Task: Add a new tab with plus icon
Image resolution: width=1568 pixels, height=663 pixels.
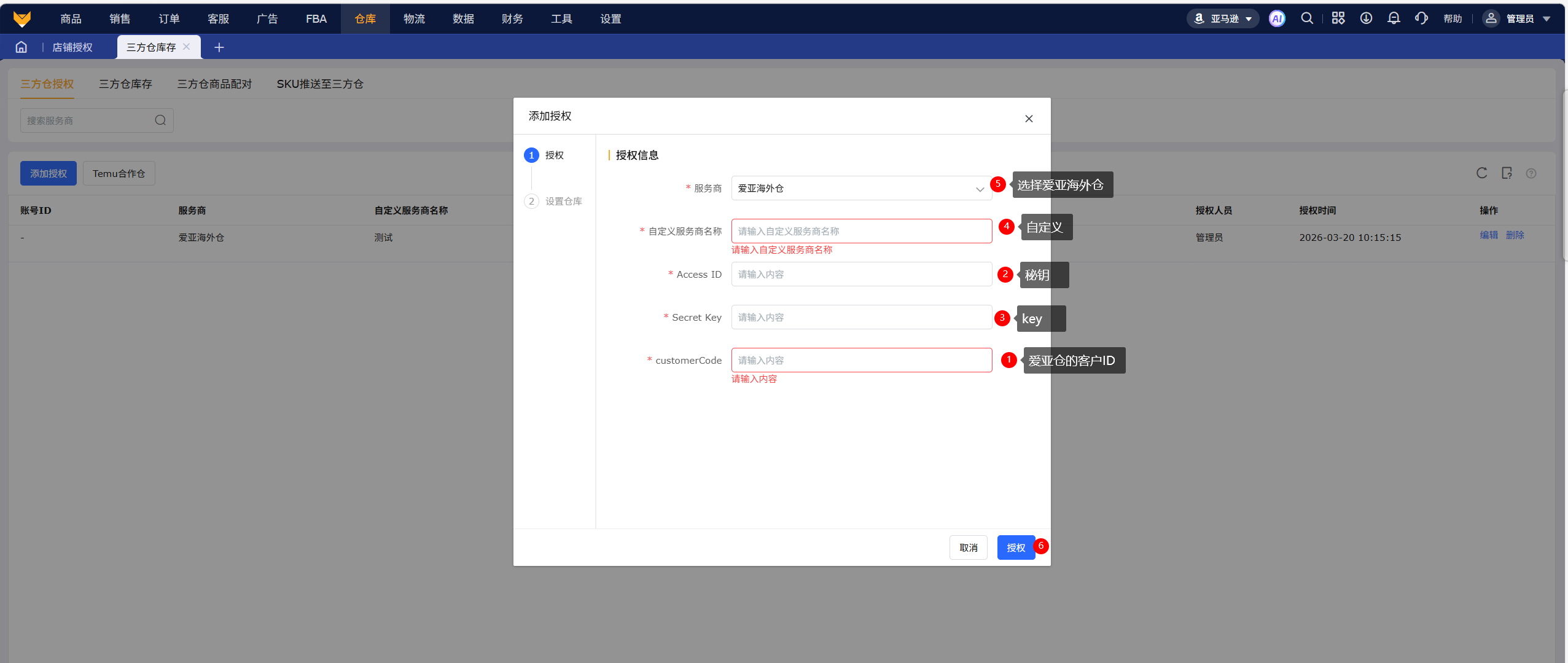Action: click(x=219, y=47)
